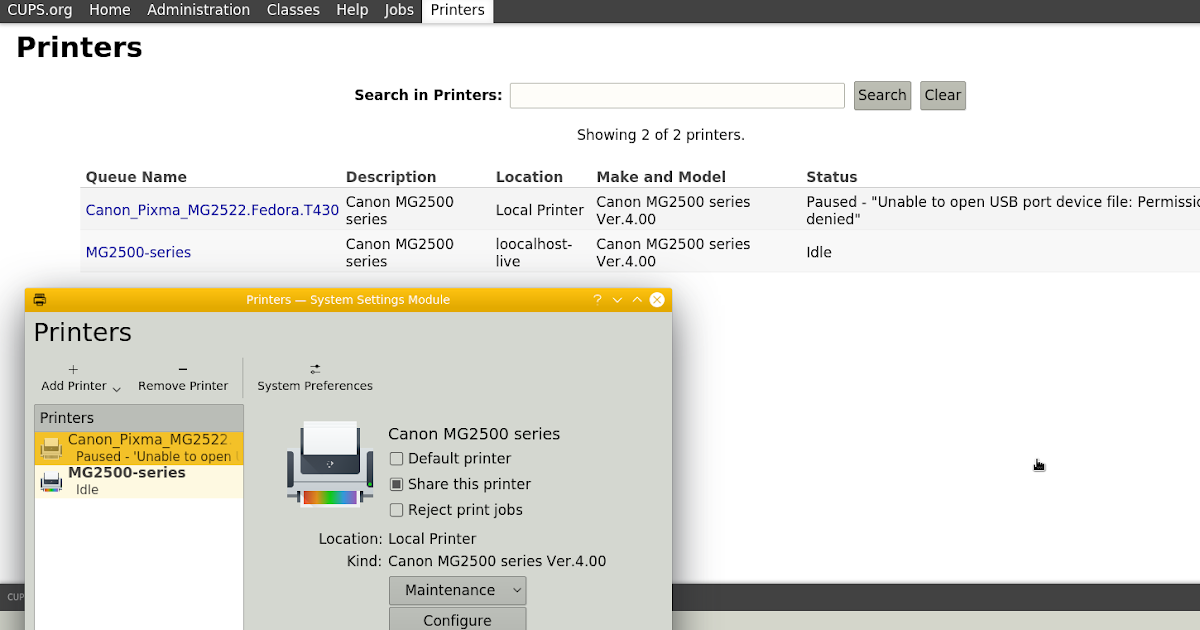Sort by Queue Name column header

coord(136,177)
